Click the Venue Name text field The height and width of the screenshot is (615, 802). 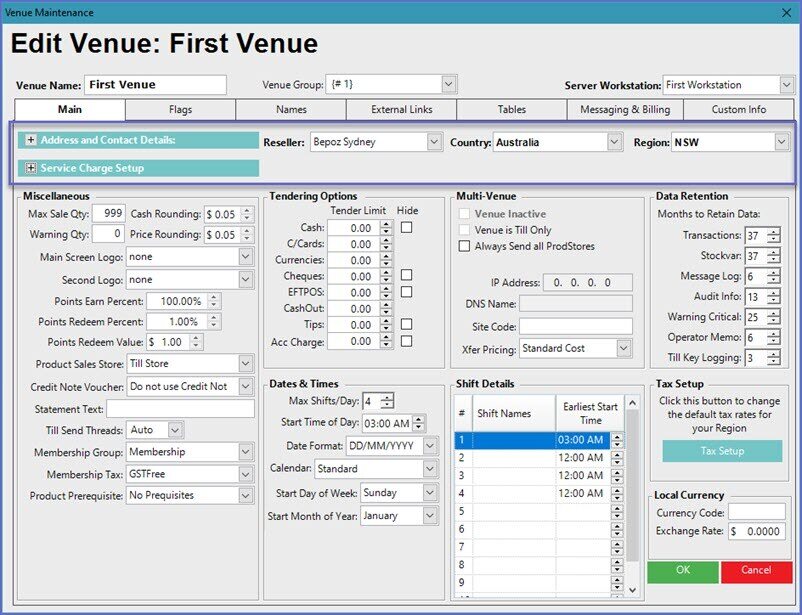155,85
